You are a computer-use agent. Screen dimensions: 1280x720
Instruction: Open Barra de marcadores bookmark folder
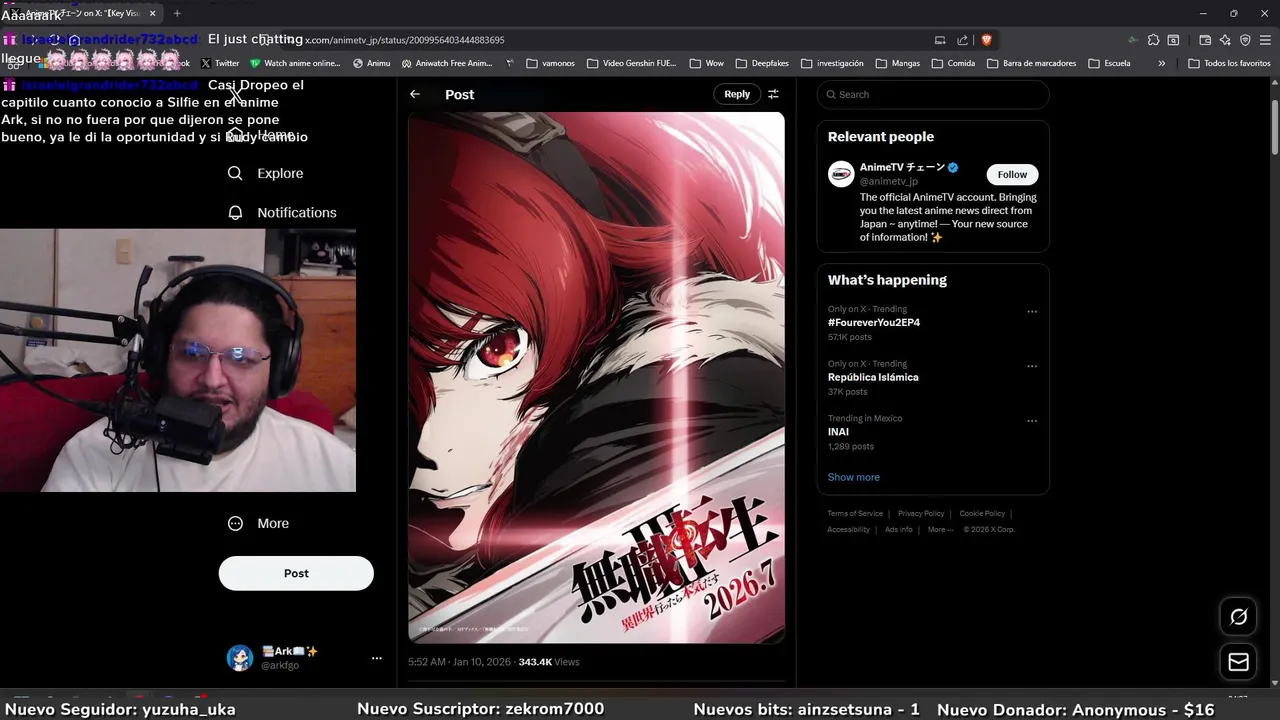1032,63
